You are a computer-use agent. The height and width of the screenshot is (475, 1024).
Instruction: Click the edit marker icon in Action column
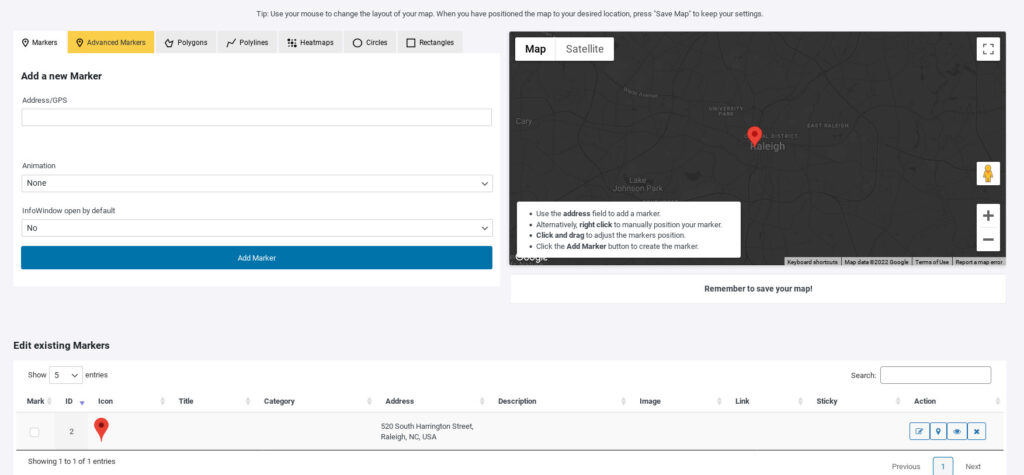point(919,431)
